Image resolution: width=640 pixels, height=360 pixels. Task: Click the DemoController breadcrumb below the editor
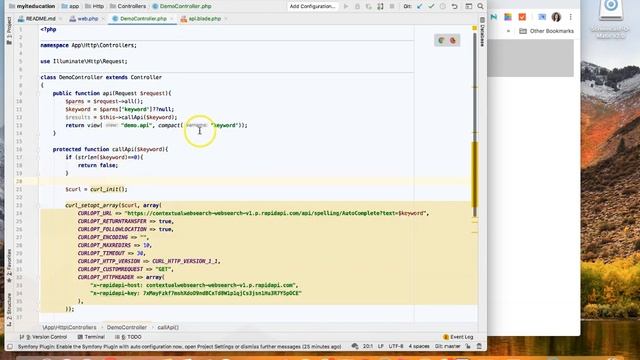(127, 327)
